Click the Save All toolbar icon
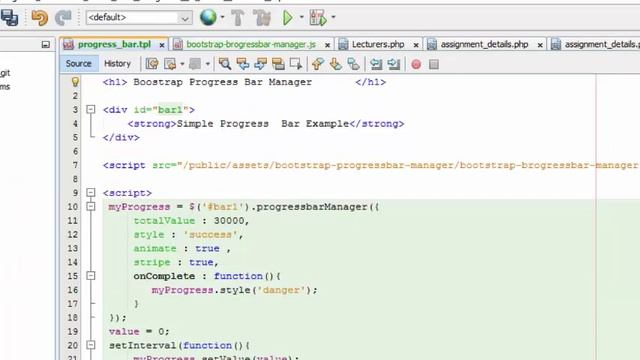 click(x=9, y=18)
